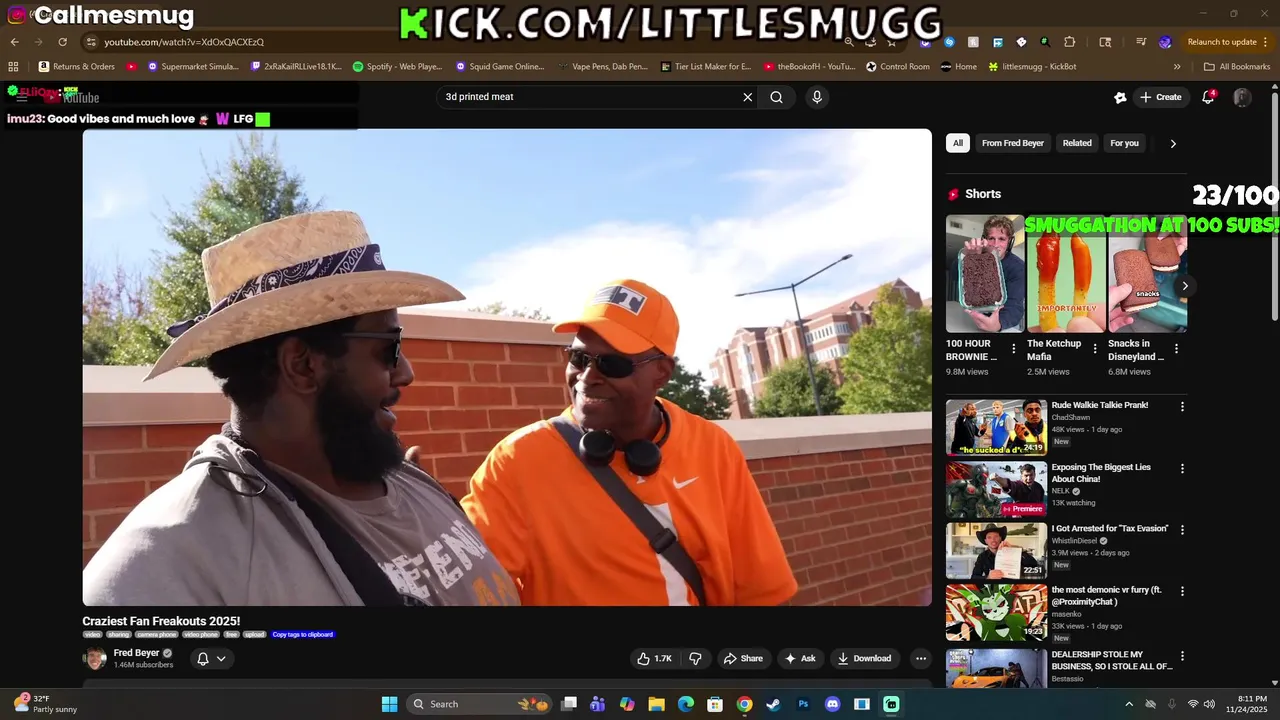Open the 100 HOUR BROWNIE short thumbnail

tap(985, 273)
